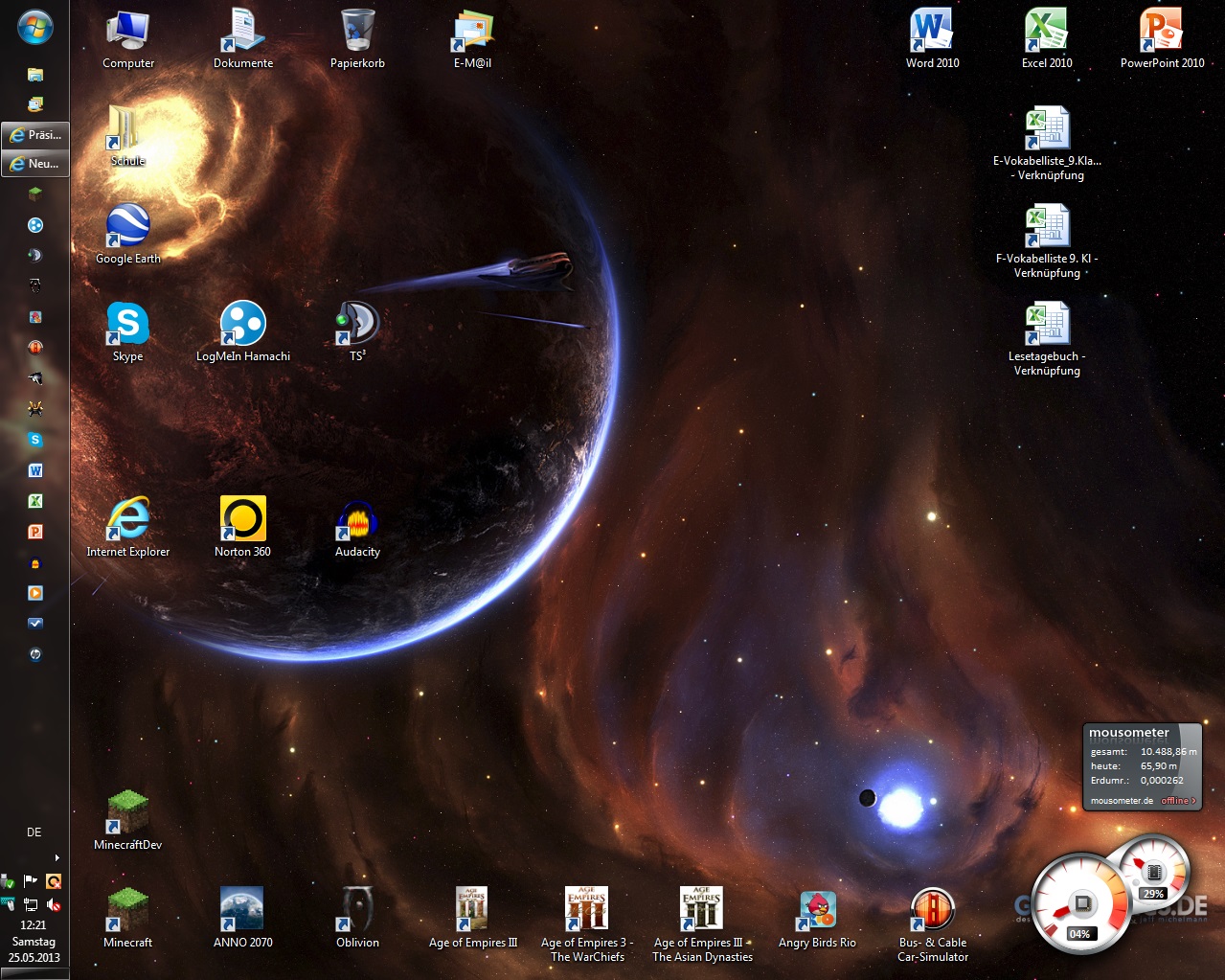The height and width of the screenshot is (980, 1225).
Task: Switch to the 'Präsi...' Internet Explorer taskbar window
Action: click(35, 135)
